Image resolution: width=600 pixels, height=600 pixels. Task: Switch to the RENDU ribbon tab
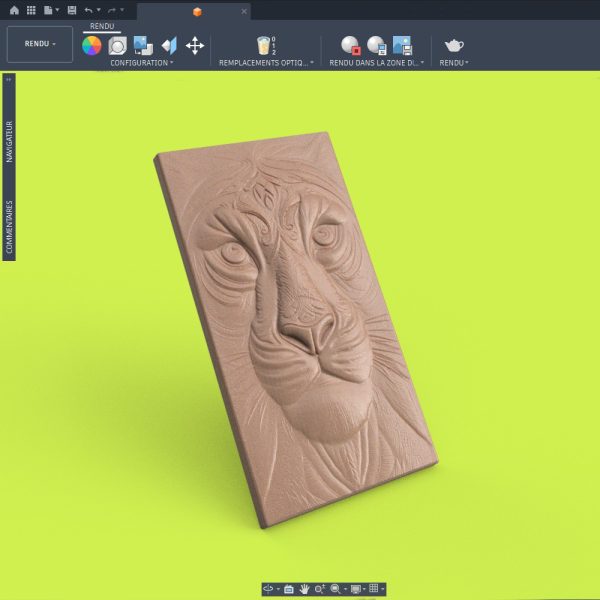tap(102, 26)
